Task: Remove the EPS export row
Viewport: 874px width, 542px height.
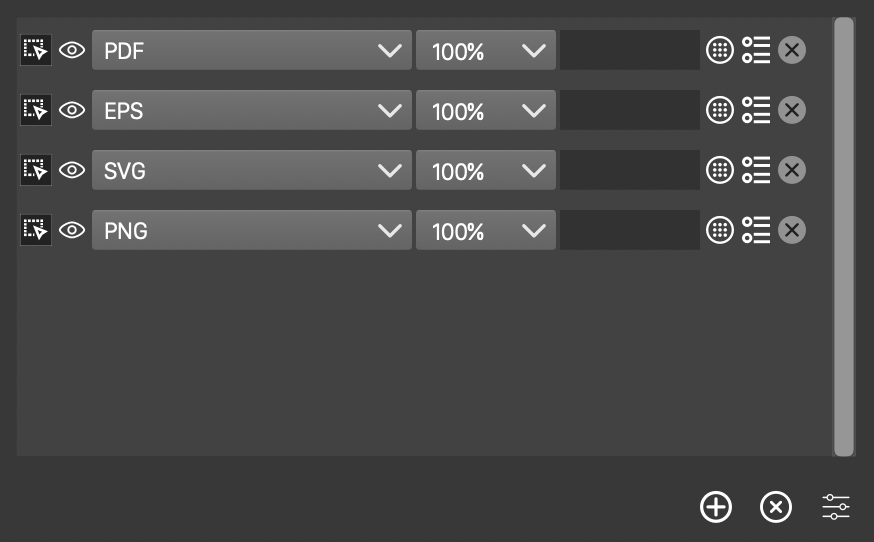Action: pyautogui.click(x=792, y=110)
